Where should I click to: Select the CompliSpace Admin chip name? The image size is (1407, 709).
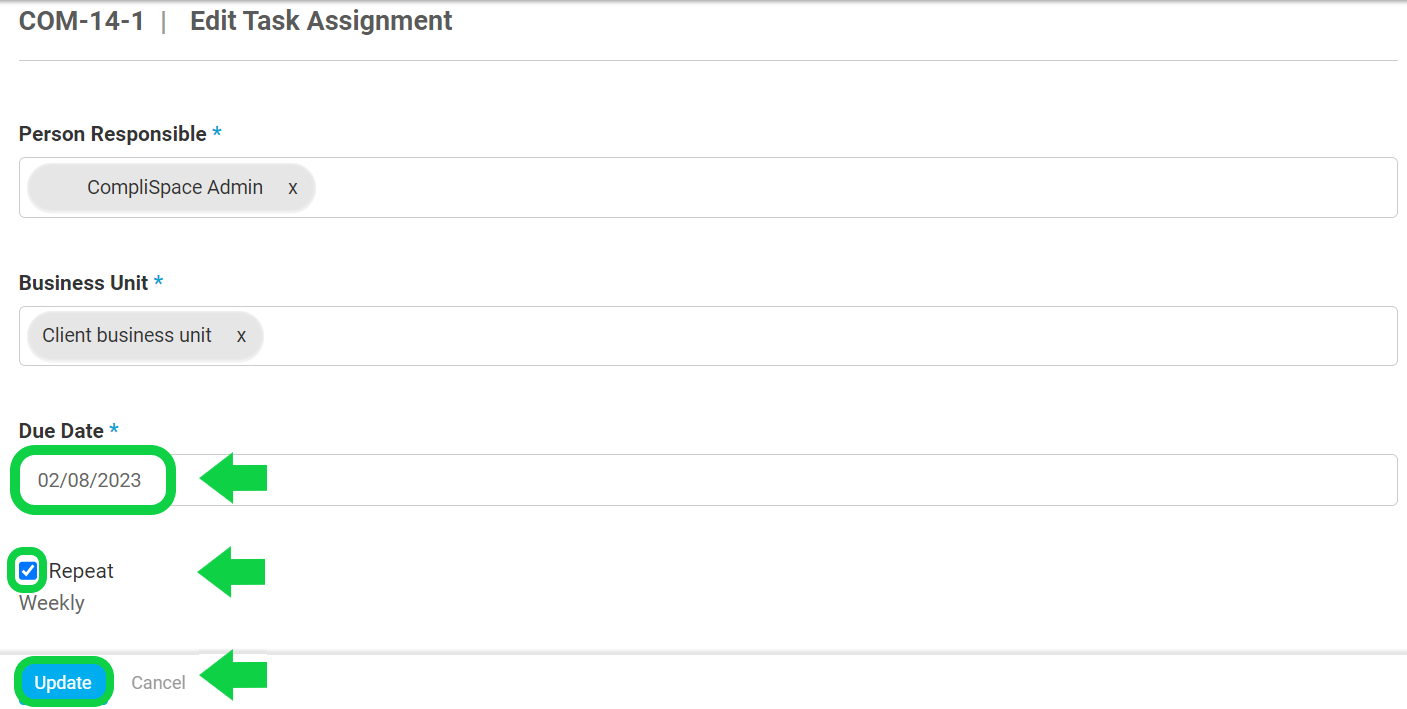point(175,188)
